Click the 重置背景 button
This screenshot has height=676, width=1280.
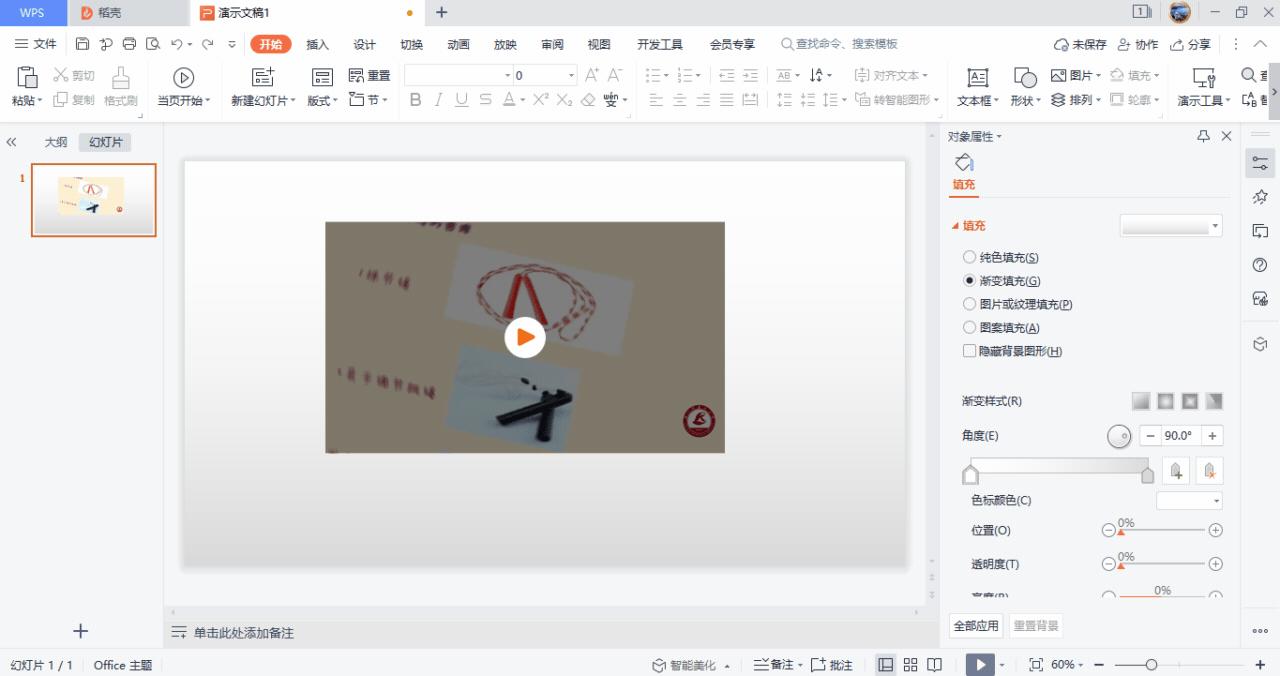pos(1036,624)
